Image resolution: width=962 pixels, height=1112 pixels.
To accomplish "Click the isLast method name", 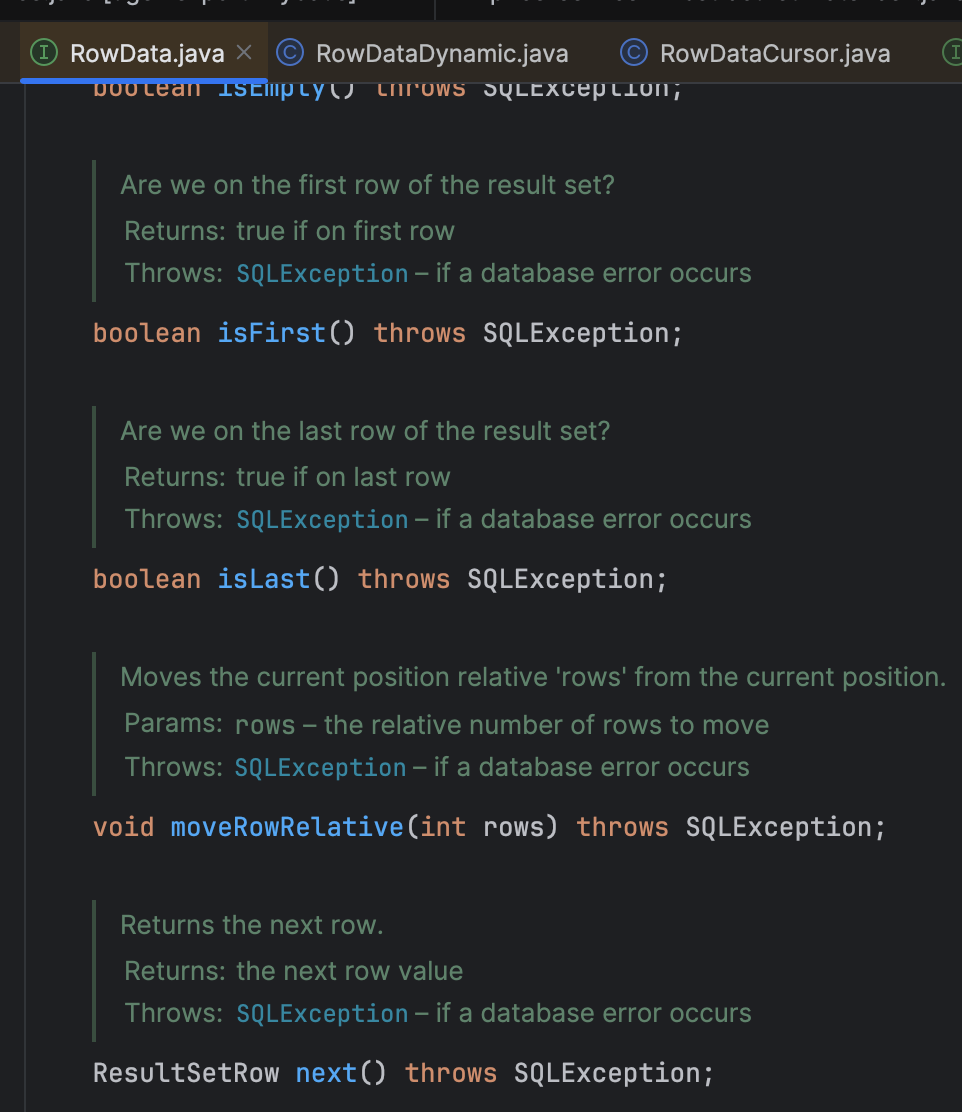I will click(x=264, y=579).
